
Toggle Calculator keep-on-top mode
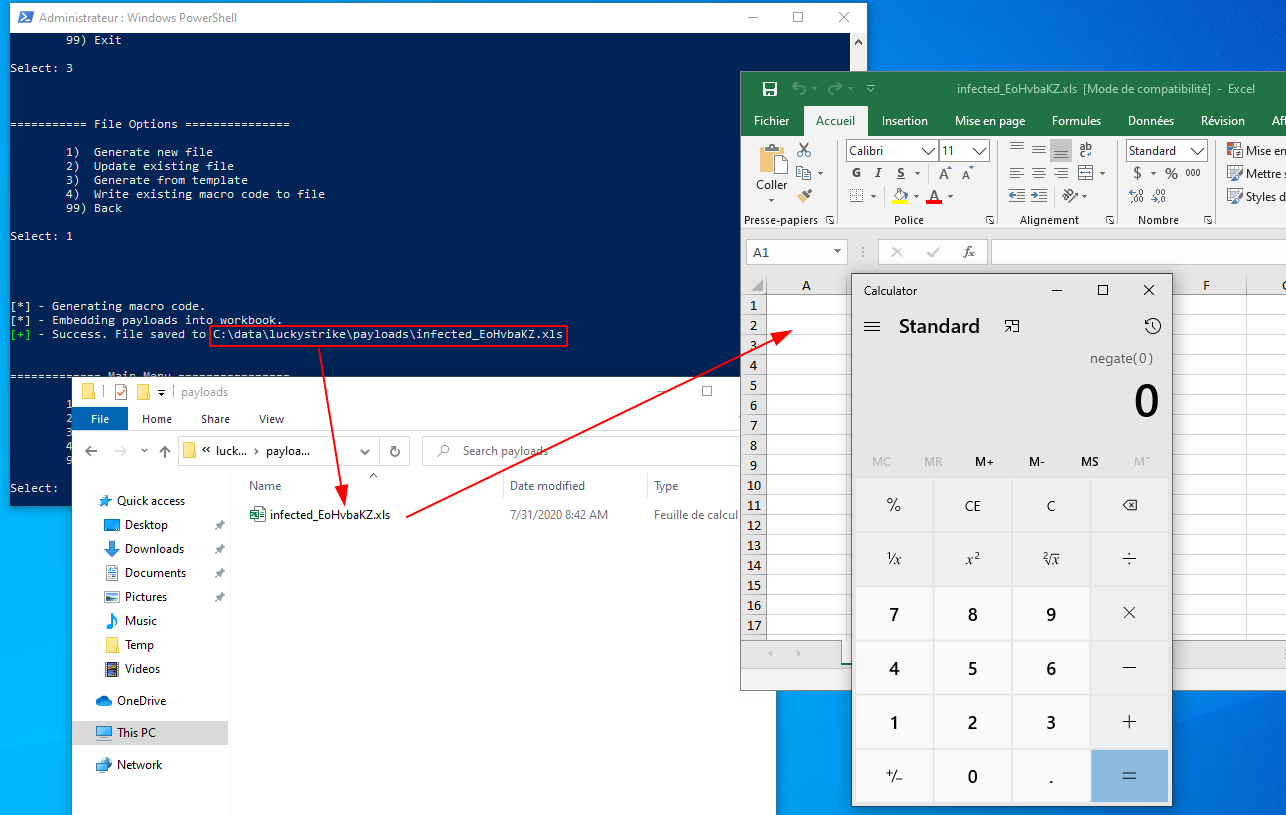click(x=1012, y=326)
